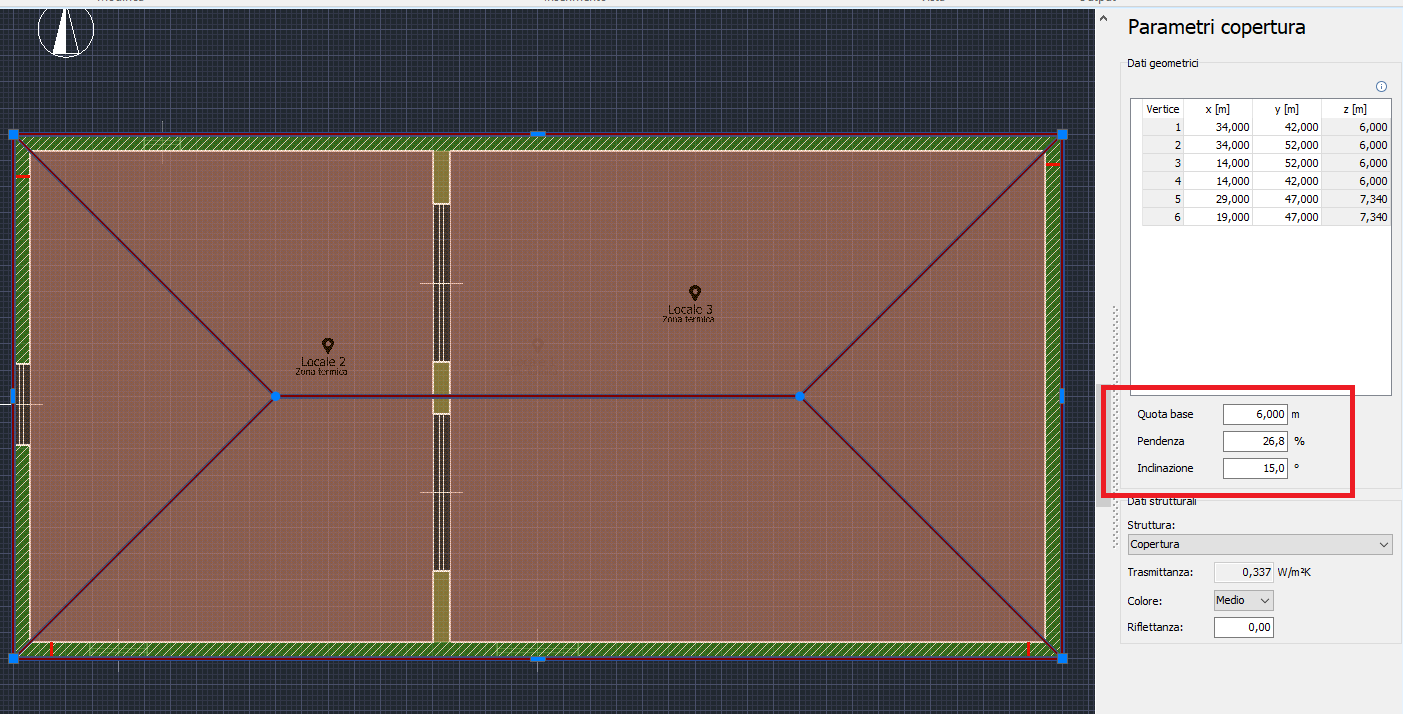Grab the top edge midpoint handle
Image resolution: width=1403 pixels, height=714 pixels.
coord(538,133)
